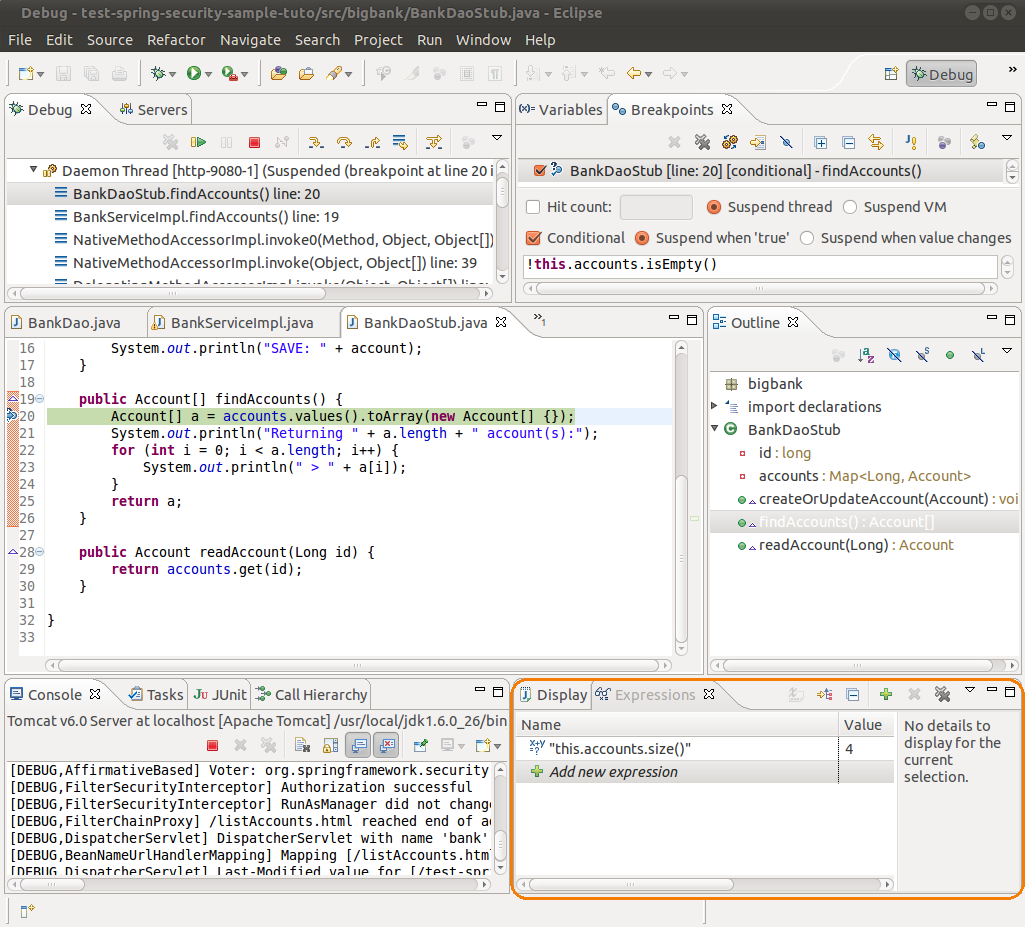The height and width of the screenshot is (927, 1025).
Task: Click the green plus Add Expression icon
Action: (885, 694)
